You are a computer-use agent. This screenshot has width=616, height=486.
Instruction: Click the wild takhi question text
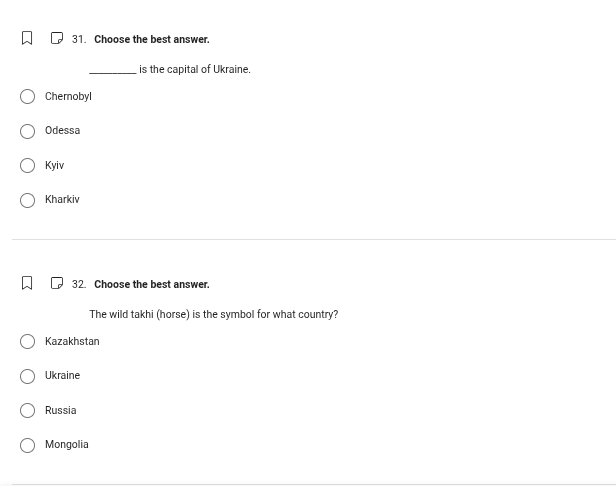point(213,315)
